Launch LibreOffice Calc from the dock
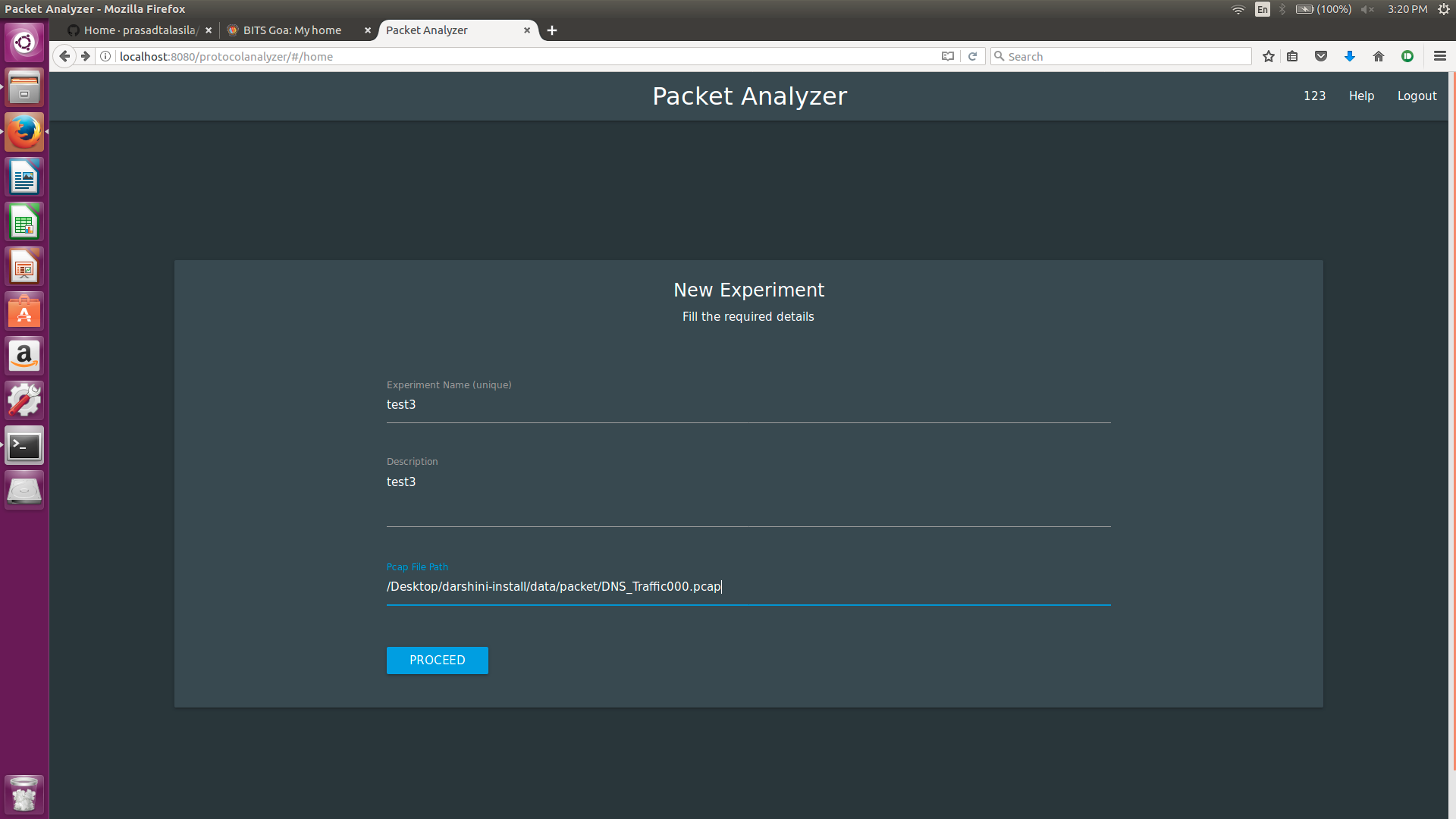Screen dimensions: 1456x819 tap(24, 222)
